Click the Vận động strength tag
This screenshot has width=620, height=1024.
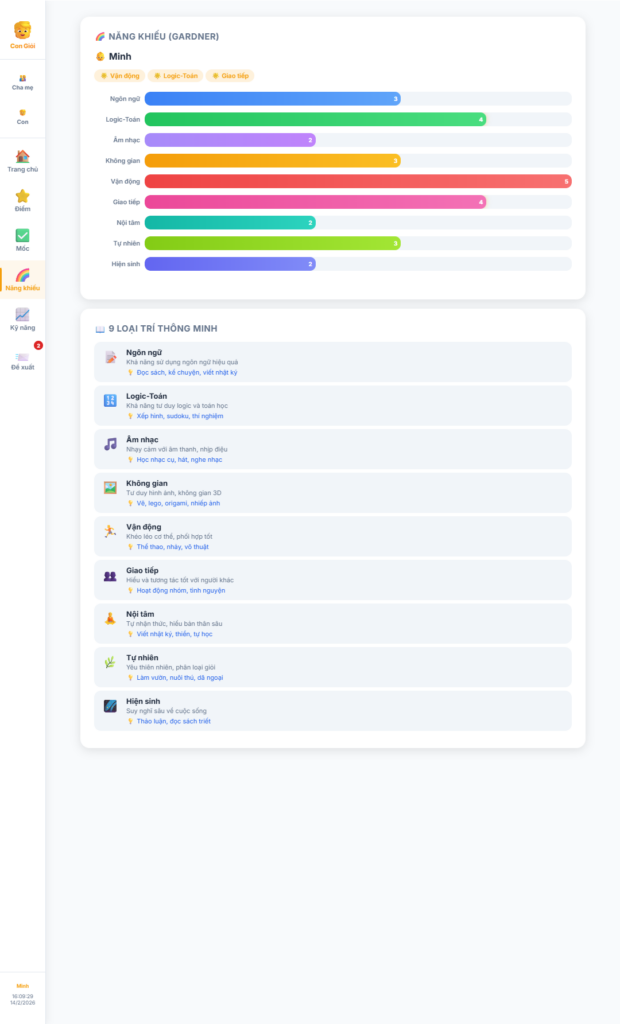[x=119, y=76]
